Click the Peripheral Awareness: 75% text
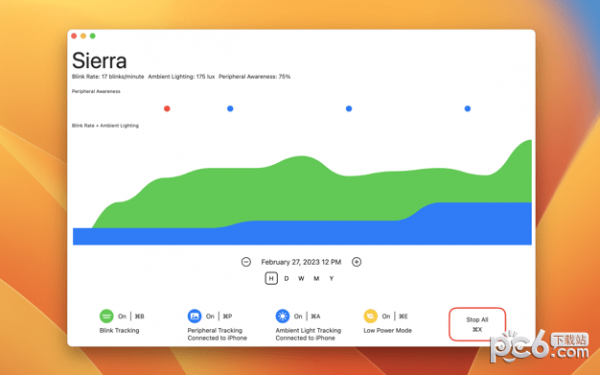This screenshot has height=375, width=600. 254,77
